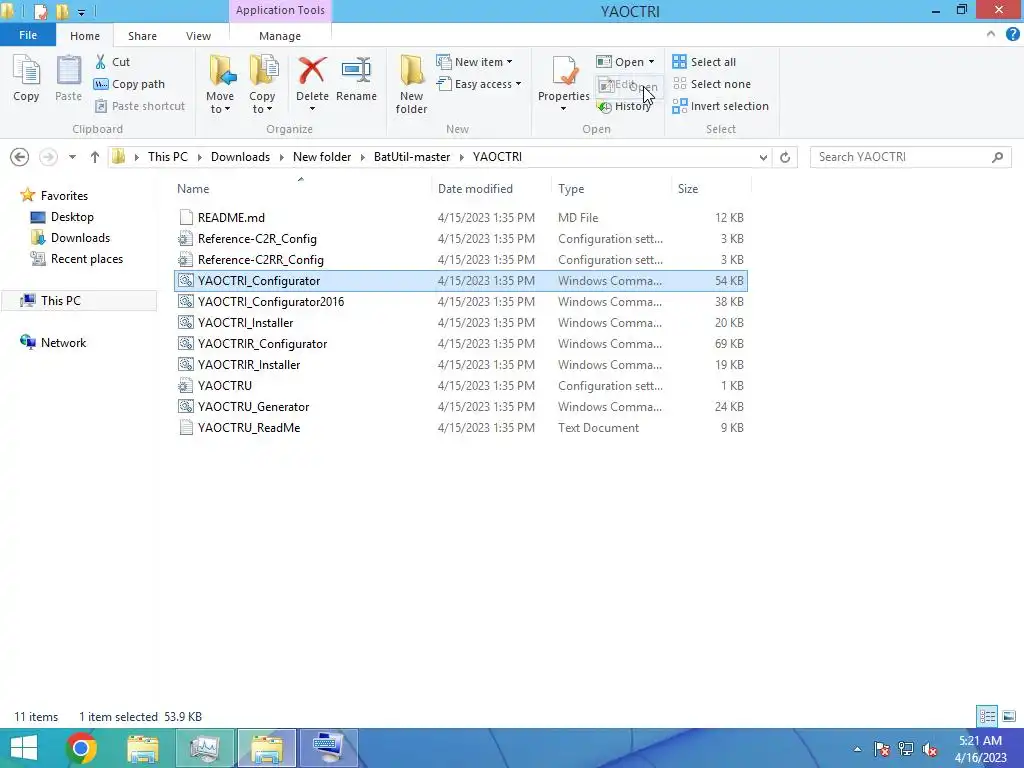Open the ribbon Help icon

click(x=1012, y=35)
